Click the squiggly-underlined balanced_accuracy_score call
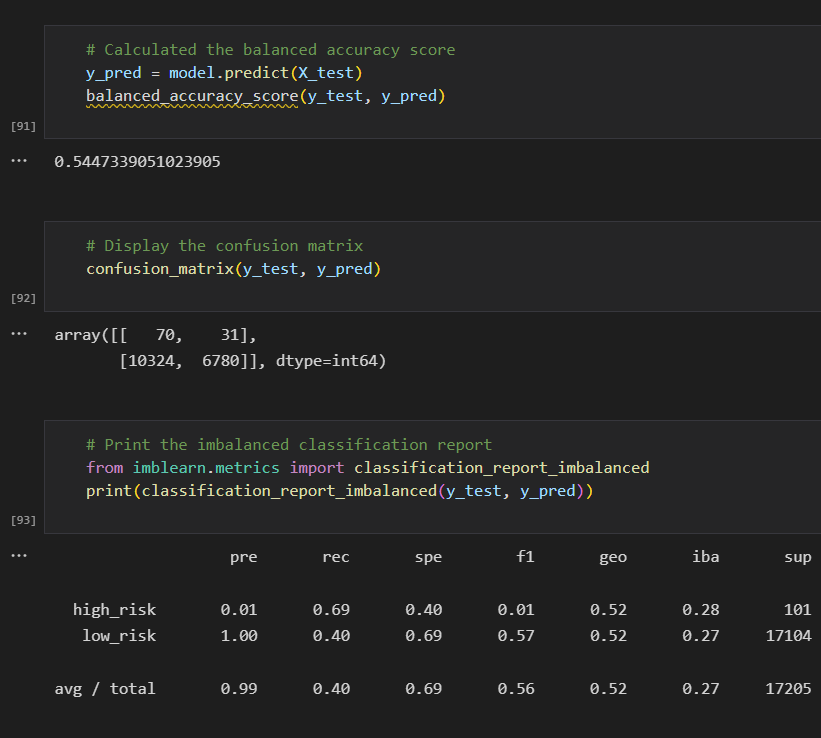 coord(190,95)
